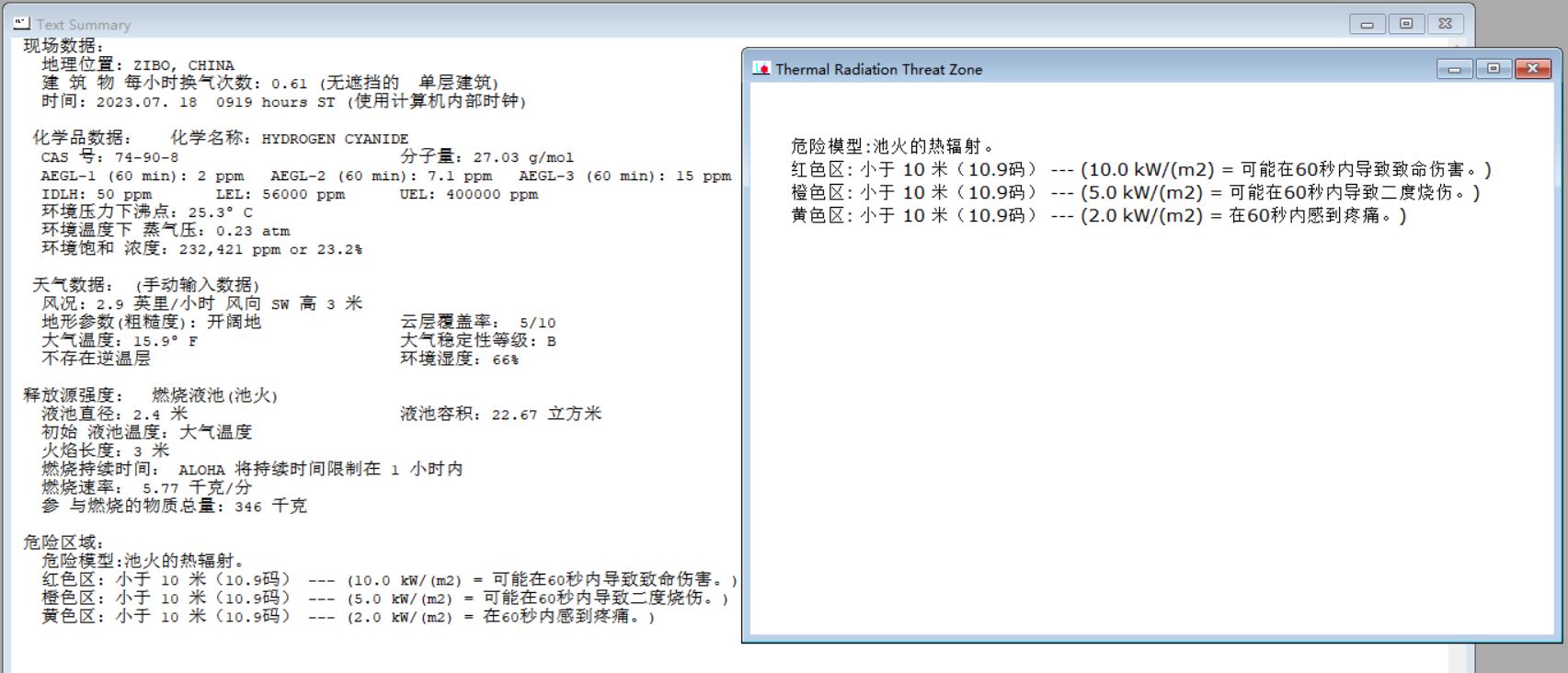Image resolution: width=1568 pixels, height=673 pixels.
Task: Click pool diameter '2.4 米' line
Action: pyautogui.click(x=115, y=415)
